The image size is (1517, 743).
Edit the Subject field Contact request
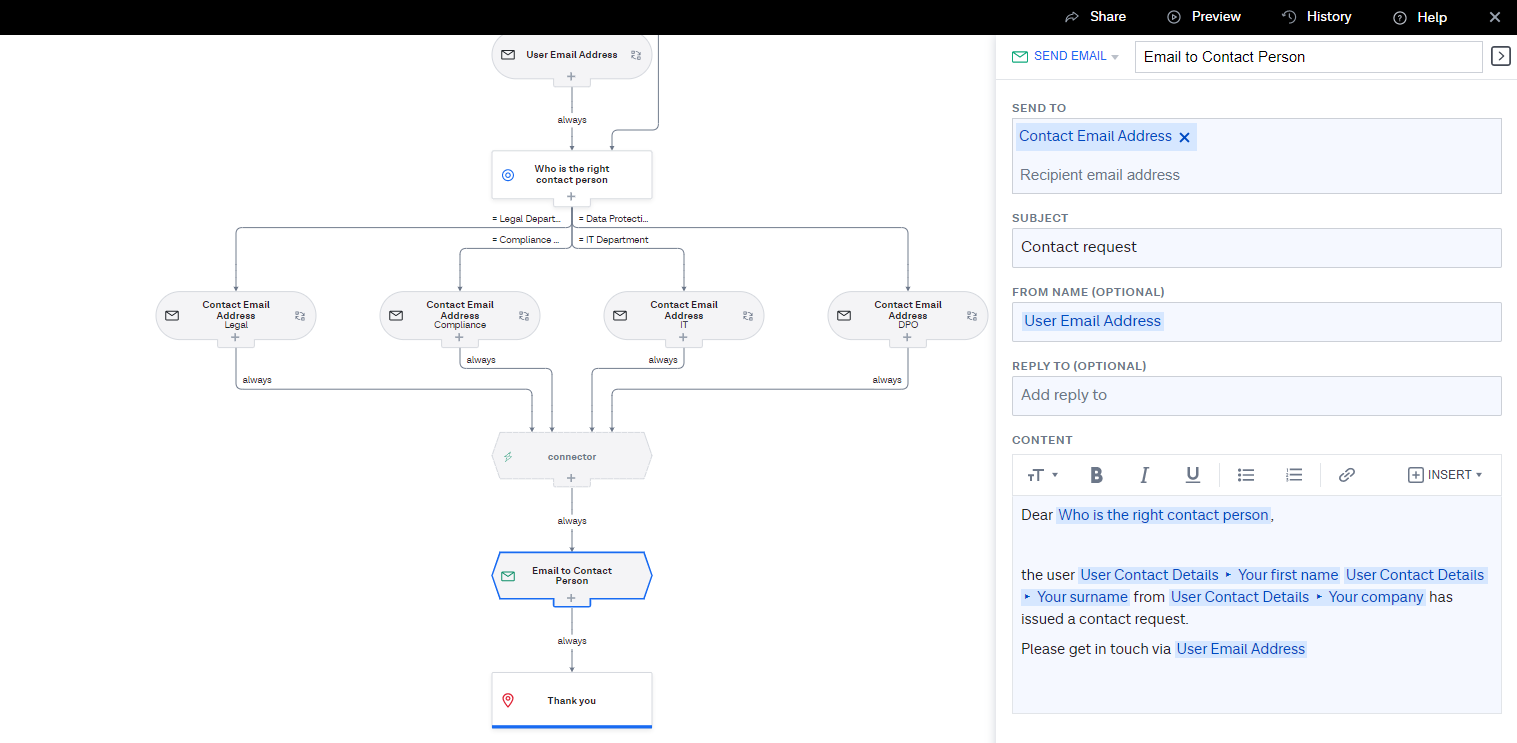[1256, 247]
